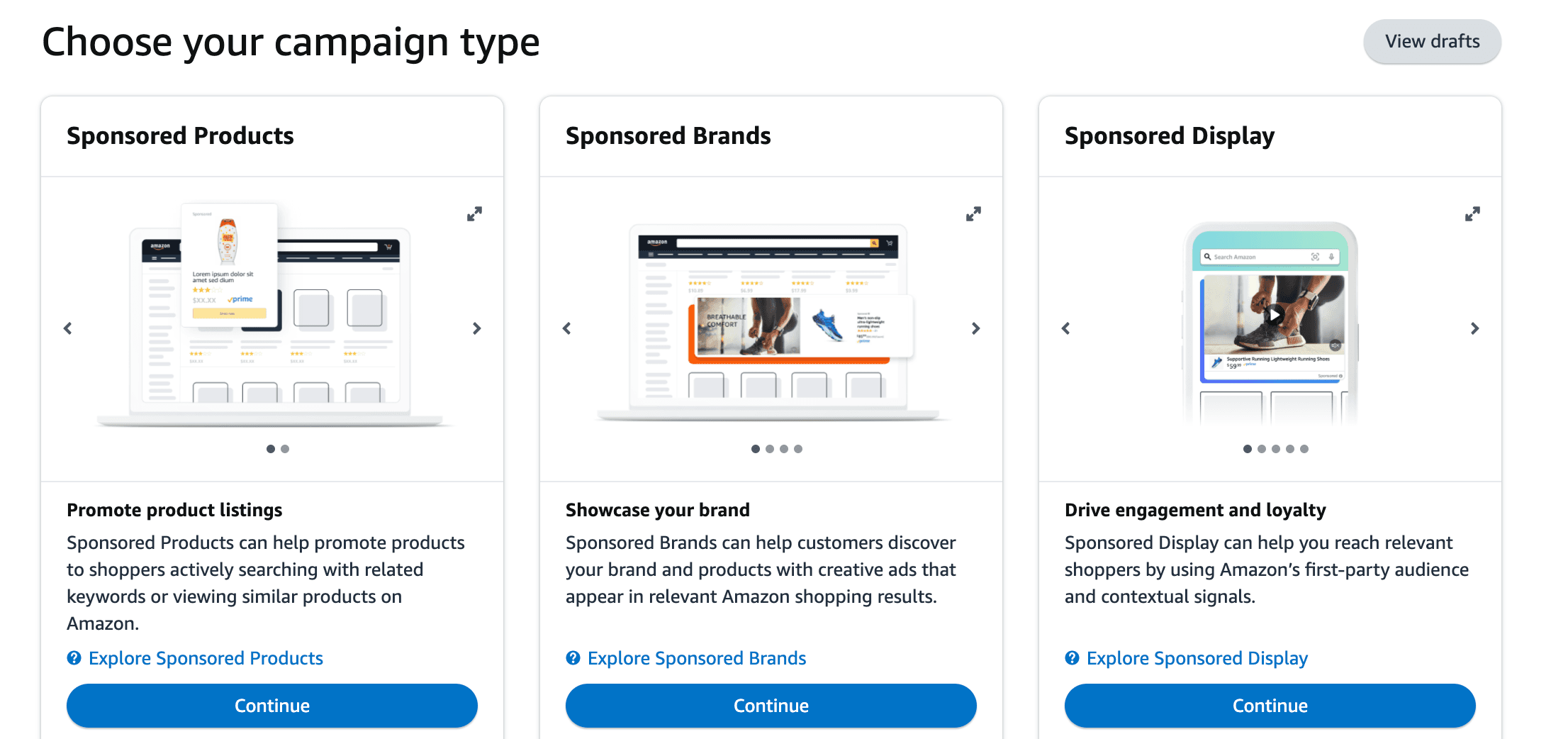Viewport: 1568px width, 739px height.
Task: Go back in the Sponsored Display carousel
Action: click(1066, 328)
